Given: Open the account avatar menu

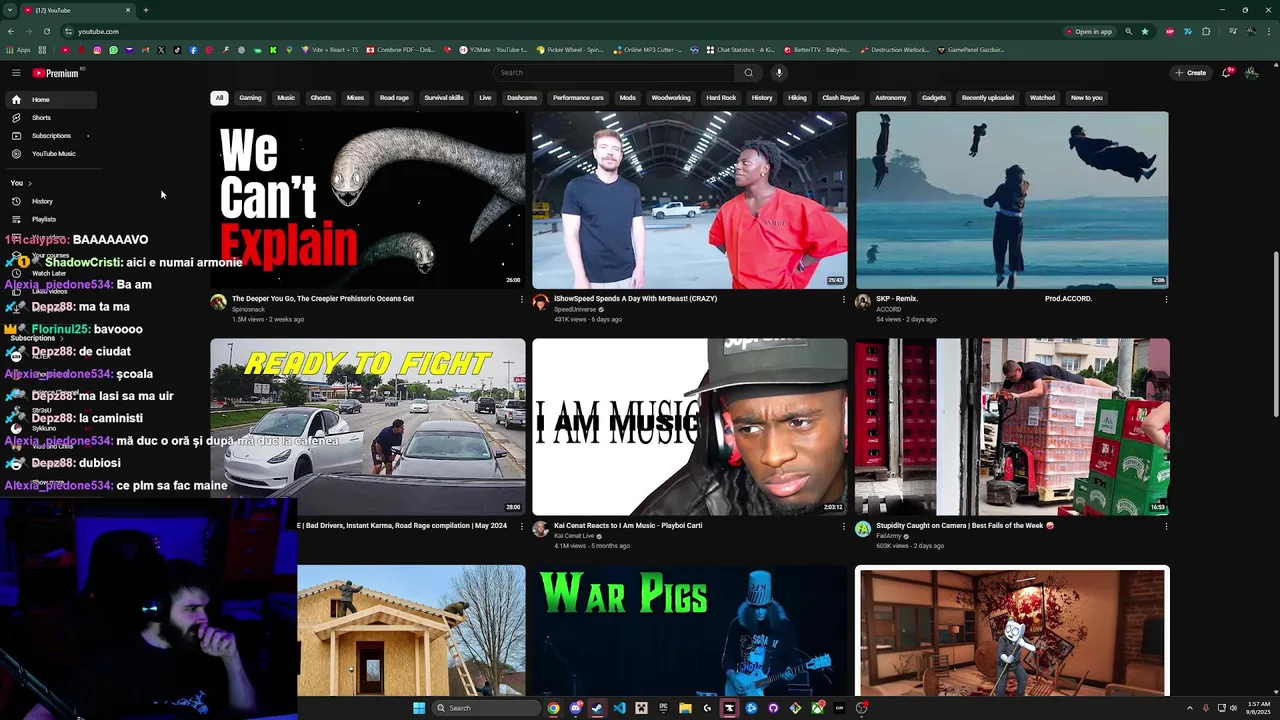Looking at the screenshot, I should pyautogui.click(x=1252, y=73).
